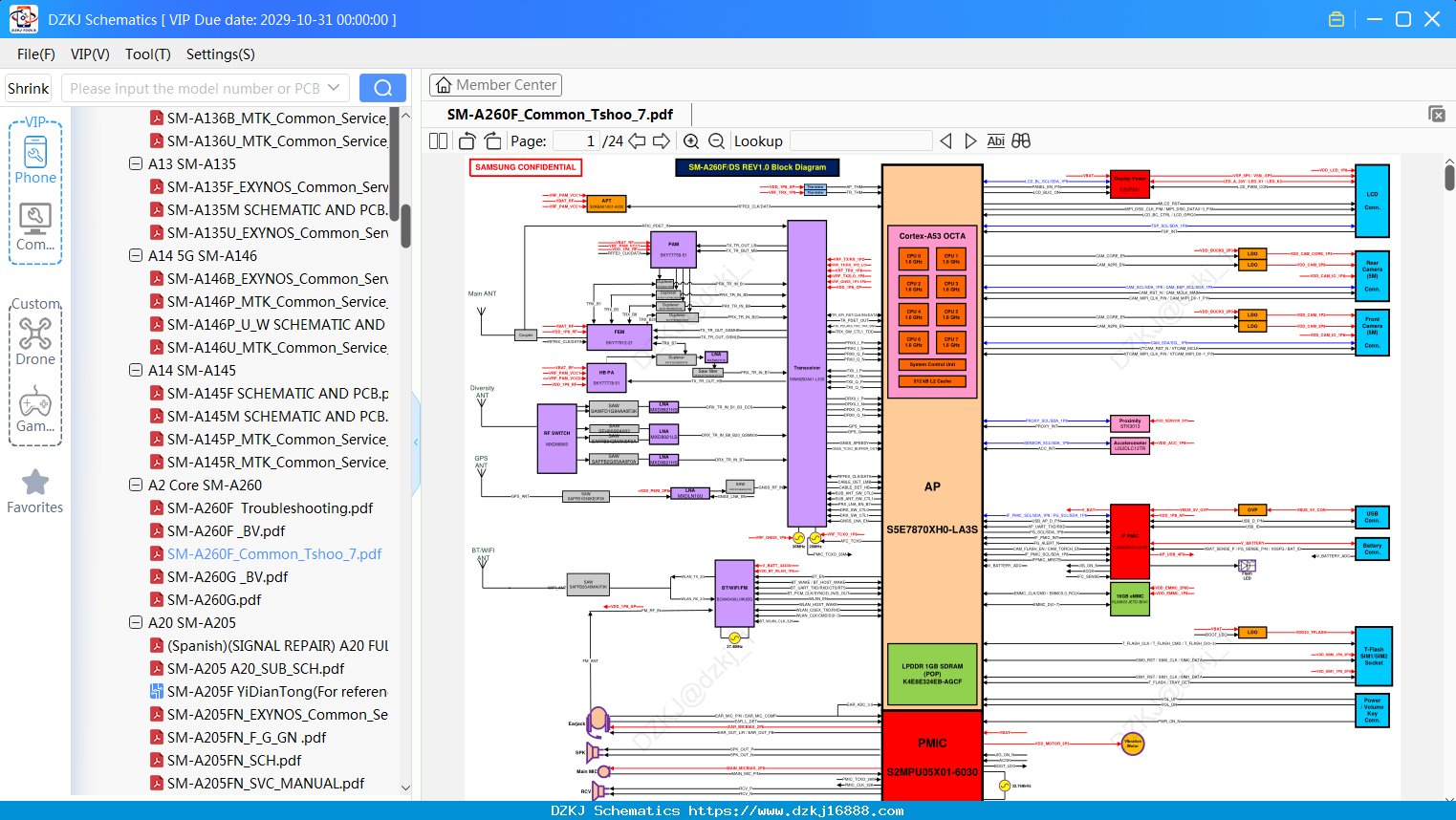Open SM-A260G.pdf
This screenshot has width=1456, height=820.
(x=214, y=599)
